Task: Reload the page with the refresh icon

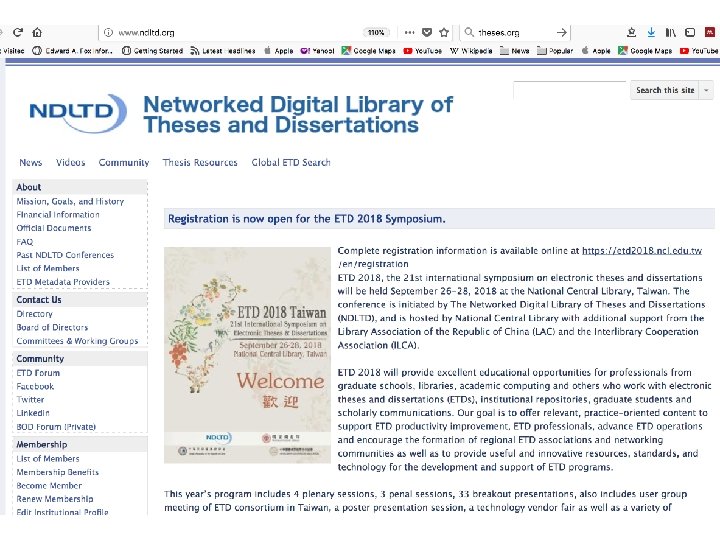Action: [x=18, y=32]
